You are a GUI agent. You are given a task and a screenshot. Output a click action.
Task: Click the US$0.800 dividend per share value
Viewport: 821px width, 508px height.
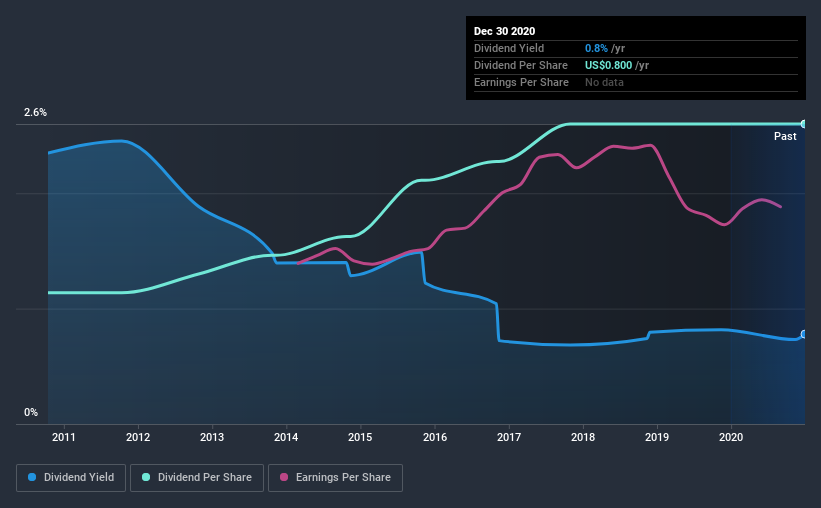click(608, 65)
